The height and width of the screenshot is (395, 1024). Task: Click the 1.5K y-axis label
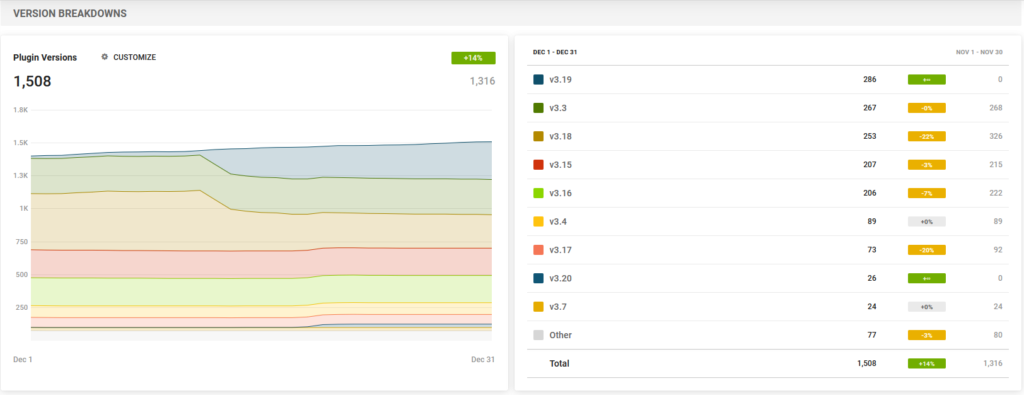(20, 143)
